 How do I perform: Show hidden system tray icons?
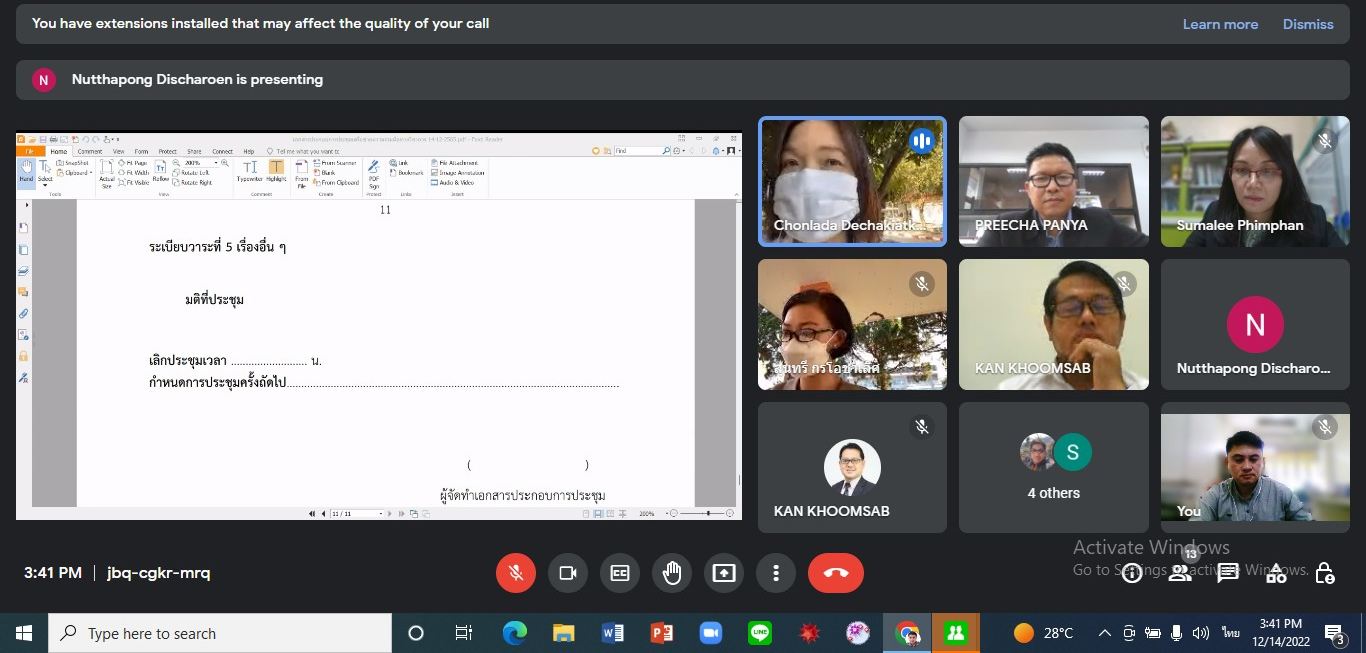1105,633
